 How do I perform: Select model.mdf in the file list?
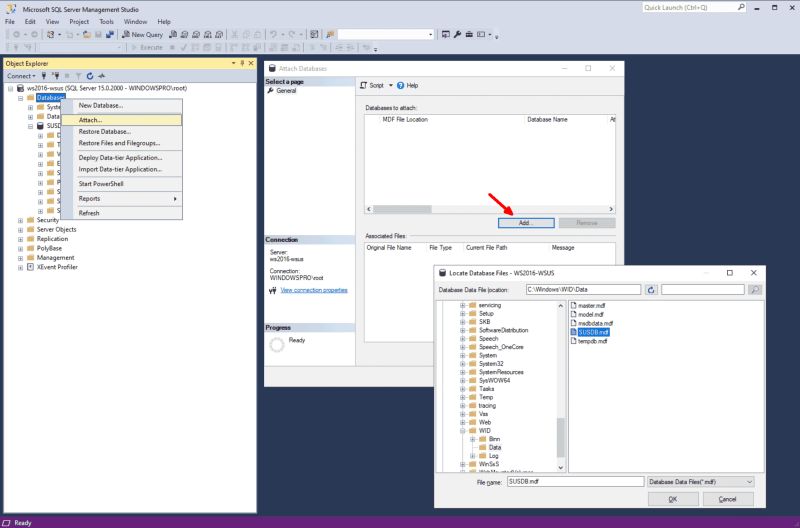(x=587, y=314)
